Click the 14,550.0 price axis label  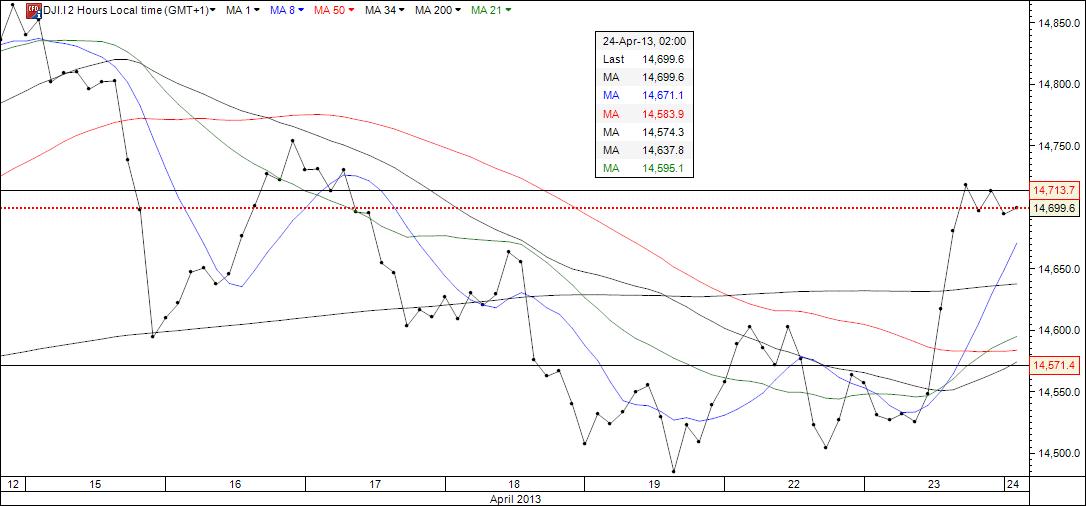(x=1058, y=391)
